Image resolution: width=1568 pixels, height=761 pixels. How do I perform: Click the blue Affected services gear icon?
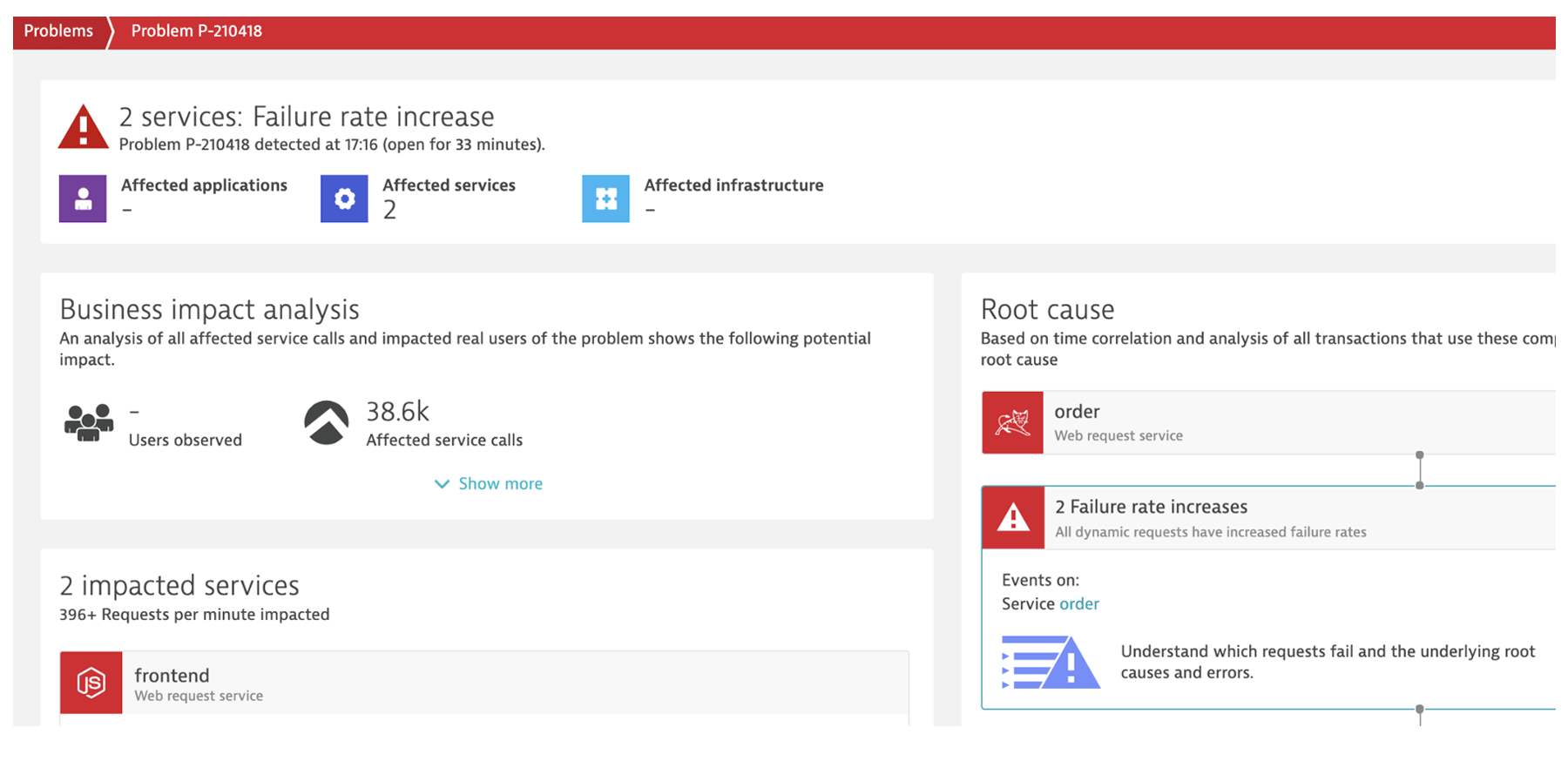point(344,199)
